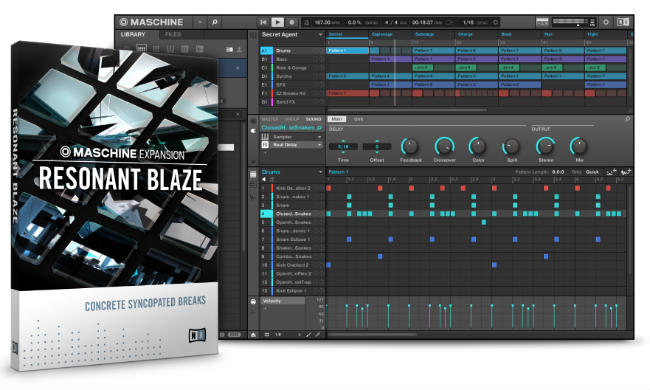Image resolution: width=650 pixels, height=390 pixels.
Task: Select the MASTER tab in control area
Action: pyautogui.click(x=270, y=119)
